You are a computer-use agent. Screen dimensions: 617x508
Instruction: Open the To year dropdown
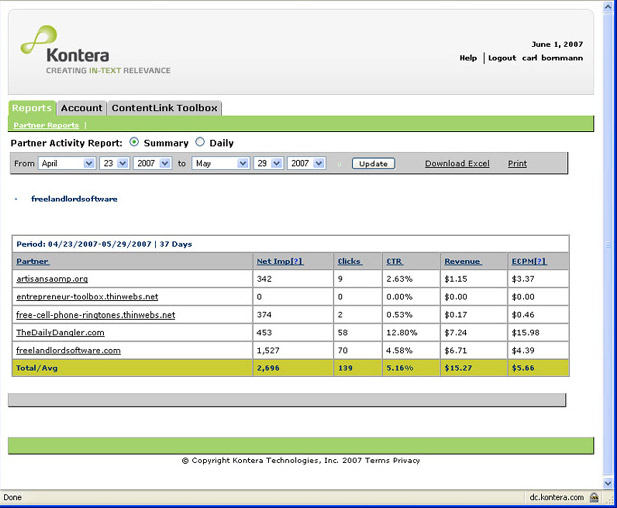pos(307,163)
